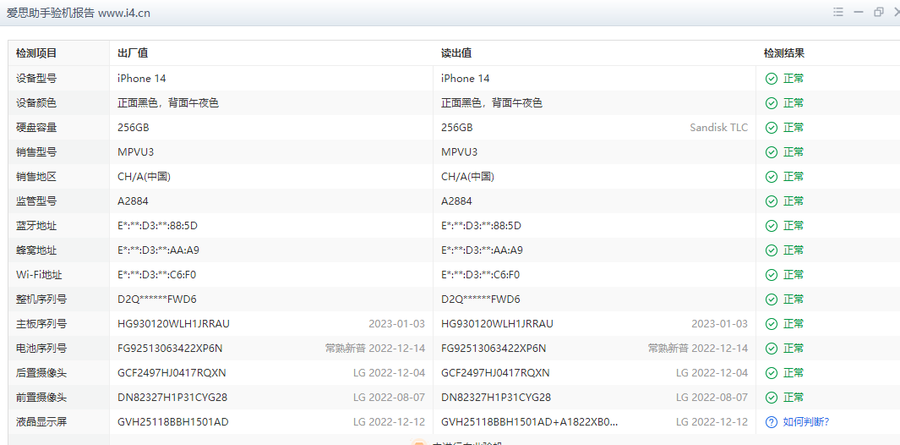900x445 pixels.
Task: Click factory value MPVU3
Action: tap(135, 152)
